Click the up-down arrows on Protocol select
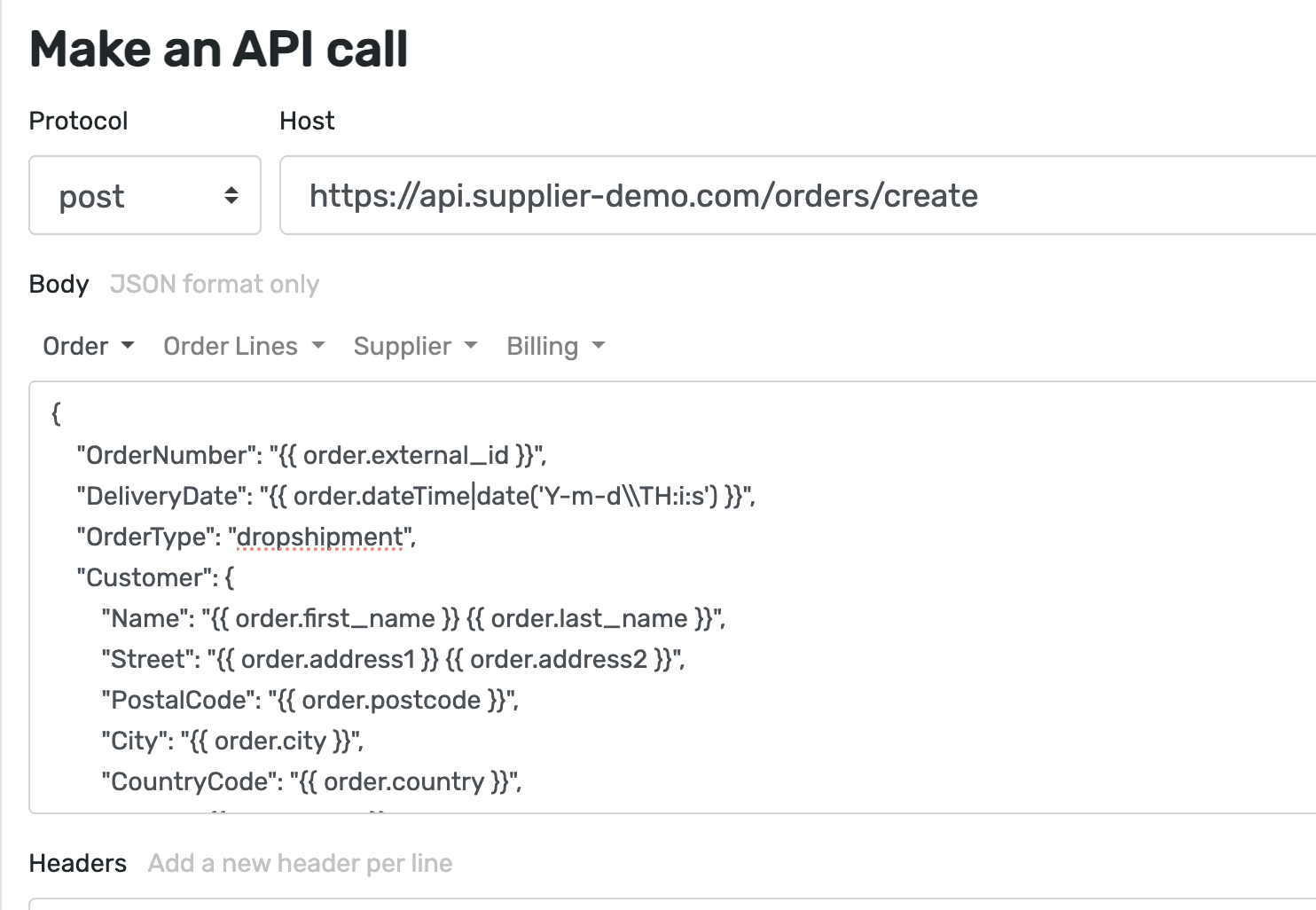The image size is (1316, 910). pyautogui.click(x=231, y=196)
